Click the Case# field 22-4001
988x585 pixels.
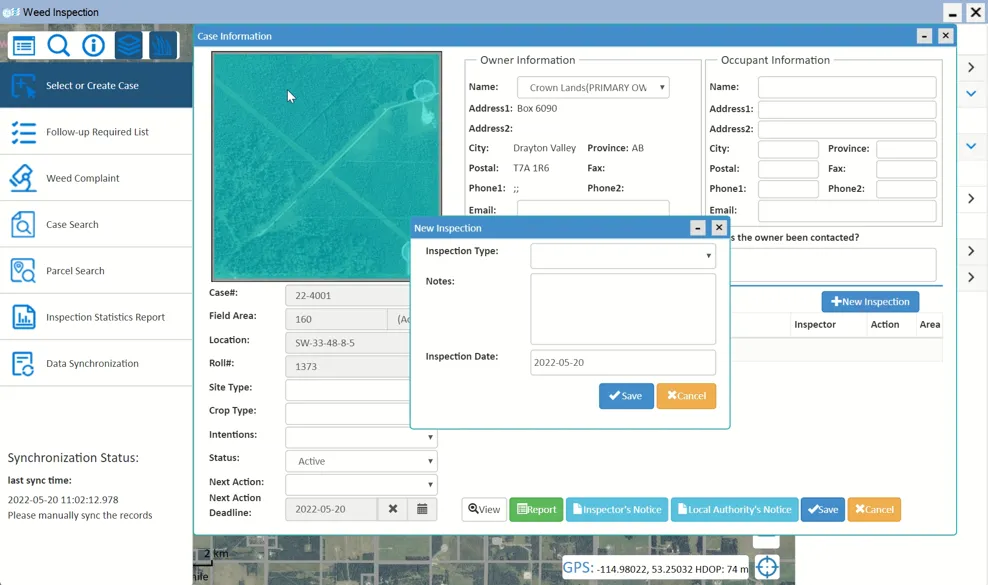click(348, 295)
